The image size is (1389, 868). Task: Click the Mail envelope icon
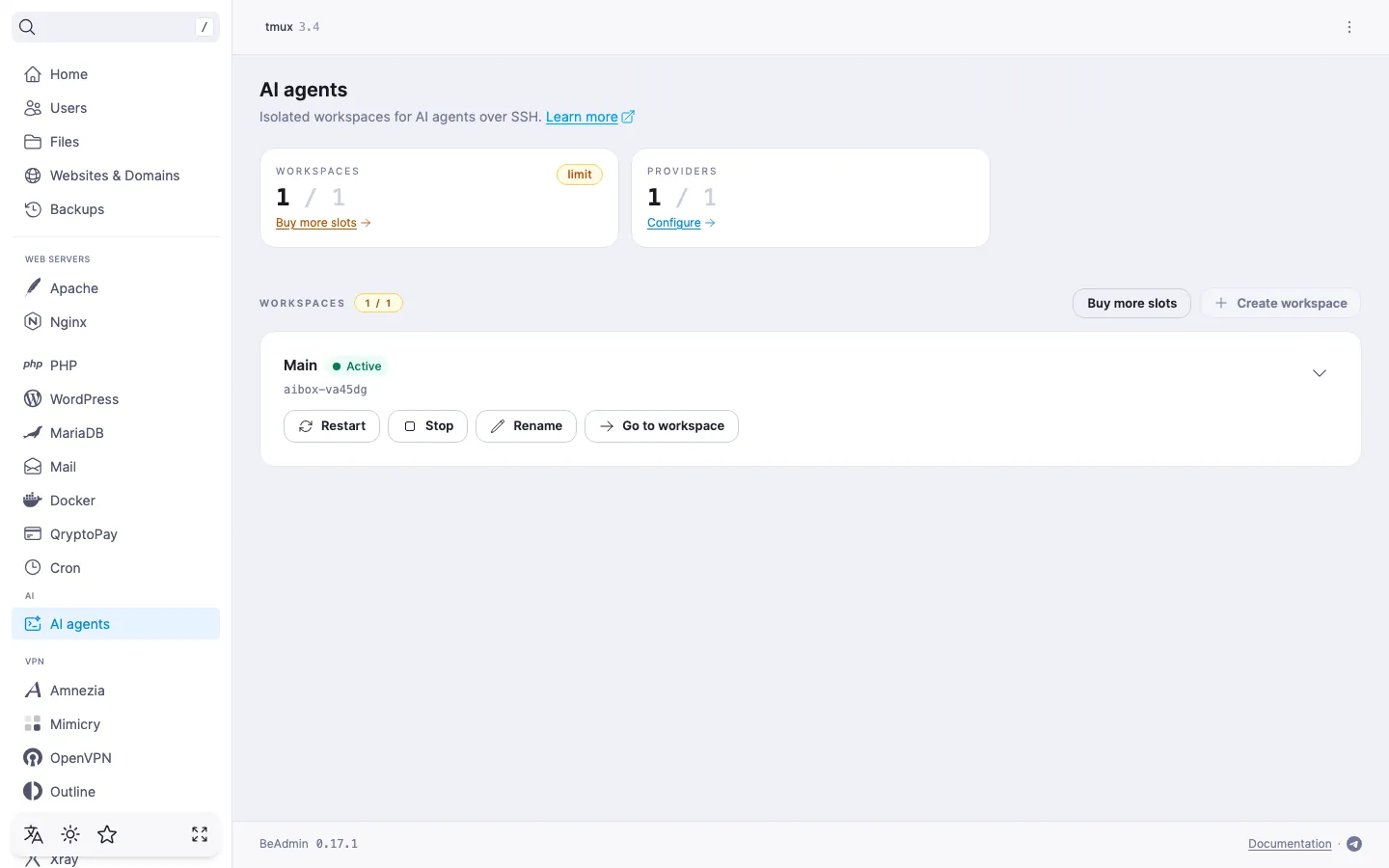(33, 466)
